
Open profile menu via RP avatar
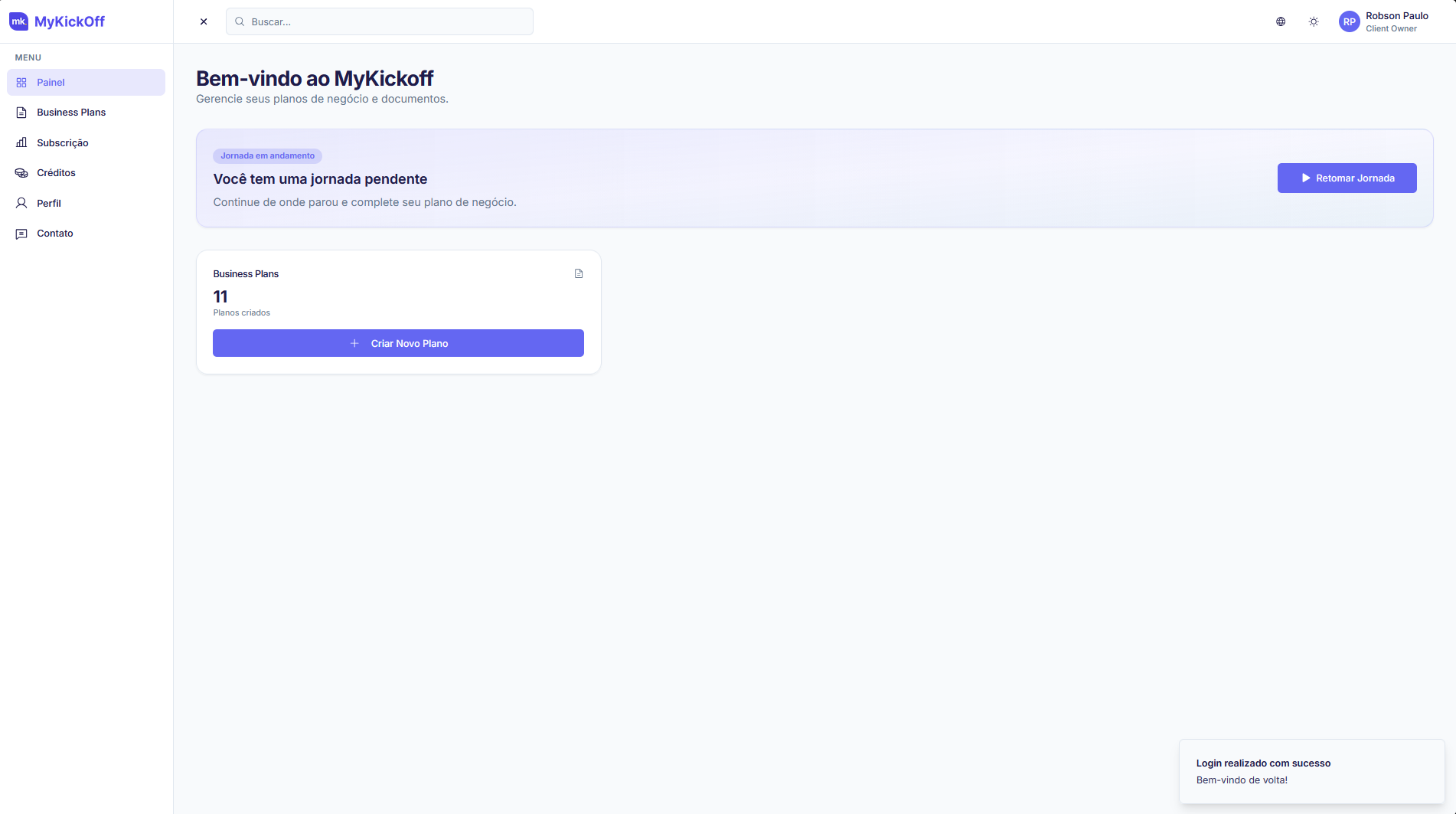[1350, 21]
